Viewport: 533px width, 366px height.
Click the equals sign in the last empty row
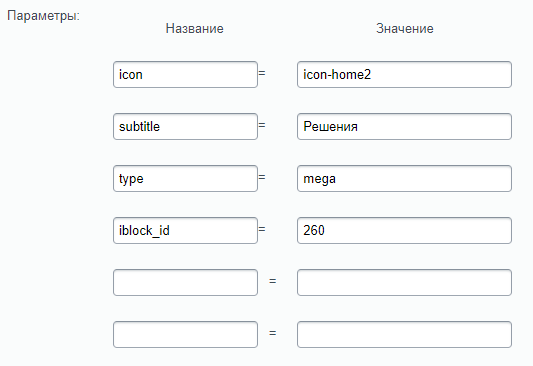(x=273, y=333)
